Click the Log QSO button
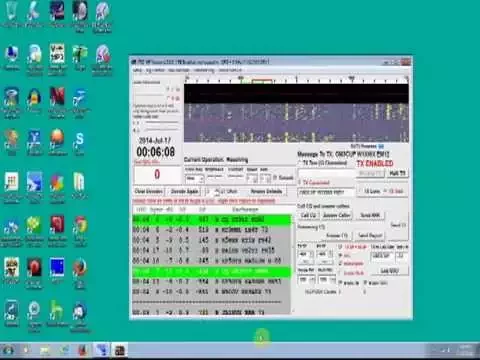The height and width of the screenshot is (360, 480). click(389, 271)
